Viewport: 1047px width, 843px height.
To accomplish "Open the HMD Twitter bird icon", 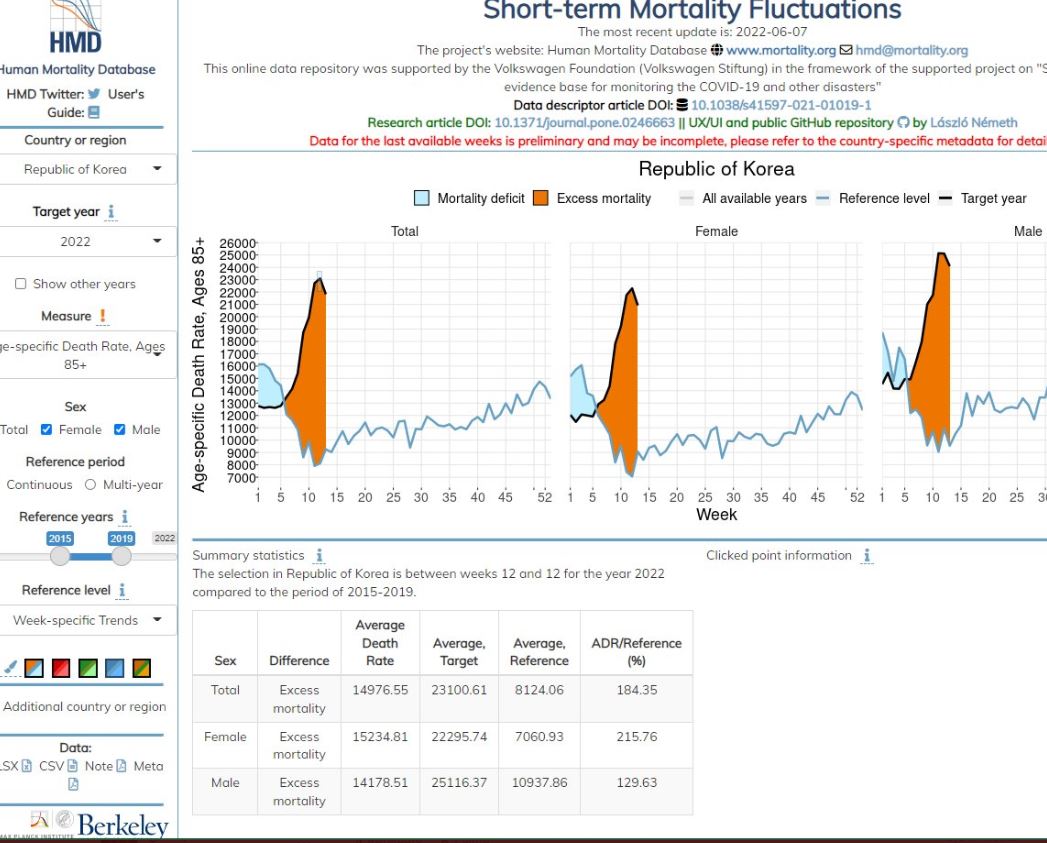I will [92, 94].
